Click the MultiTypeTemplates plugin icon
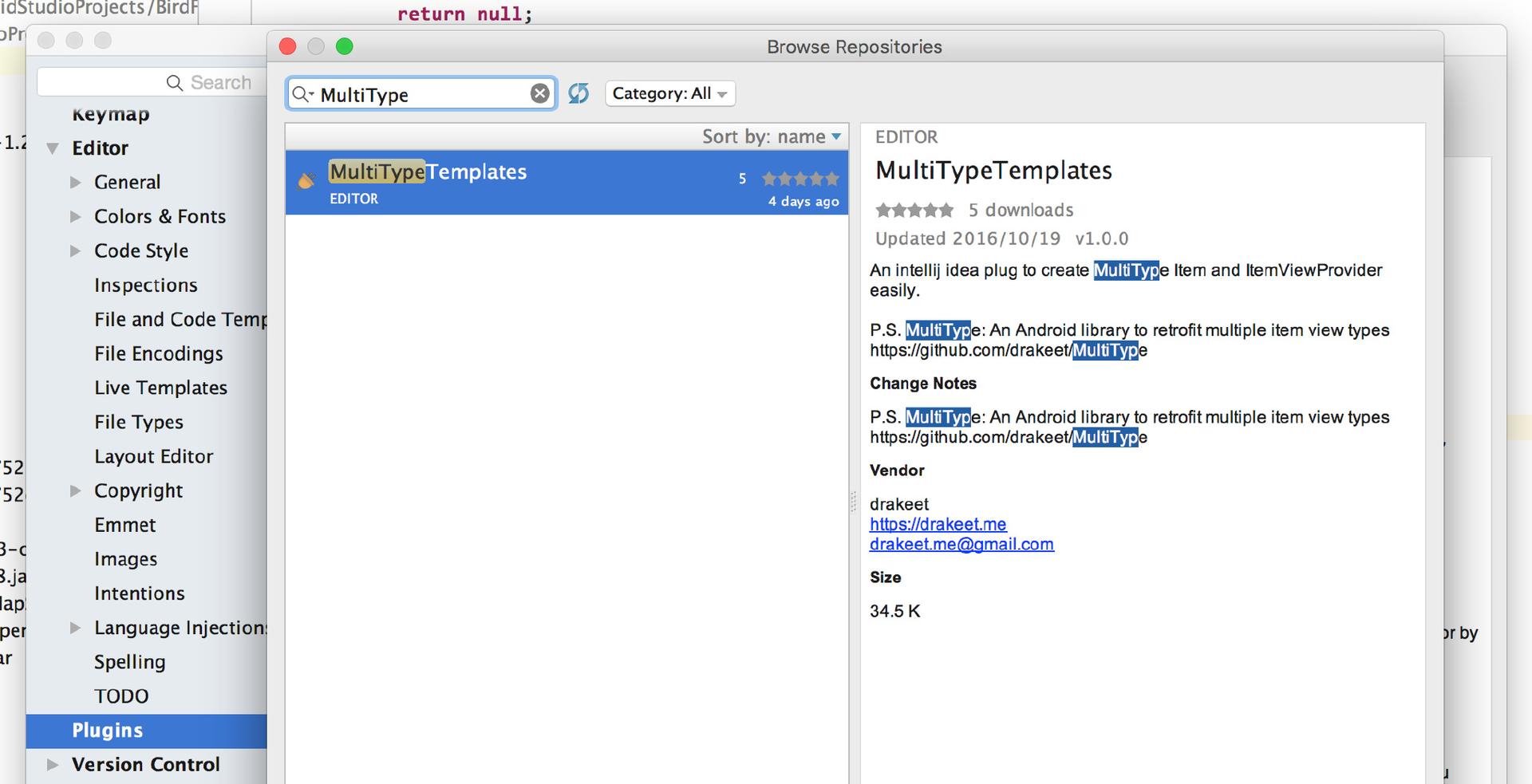The image size is (1532, 784). (306, 181)
